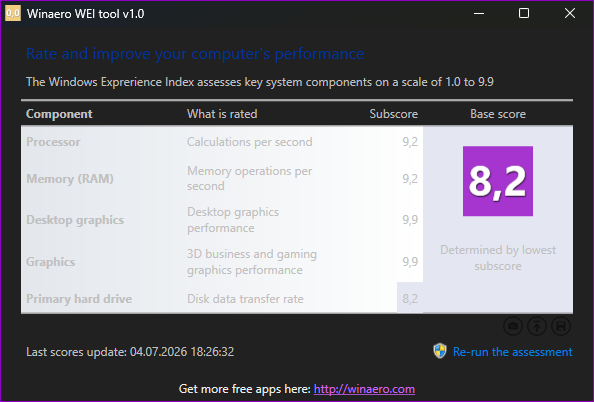Click the Disk data transfer rate description
594x402 pixels.
245,299
